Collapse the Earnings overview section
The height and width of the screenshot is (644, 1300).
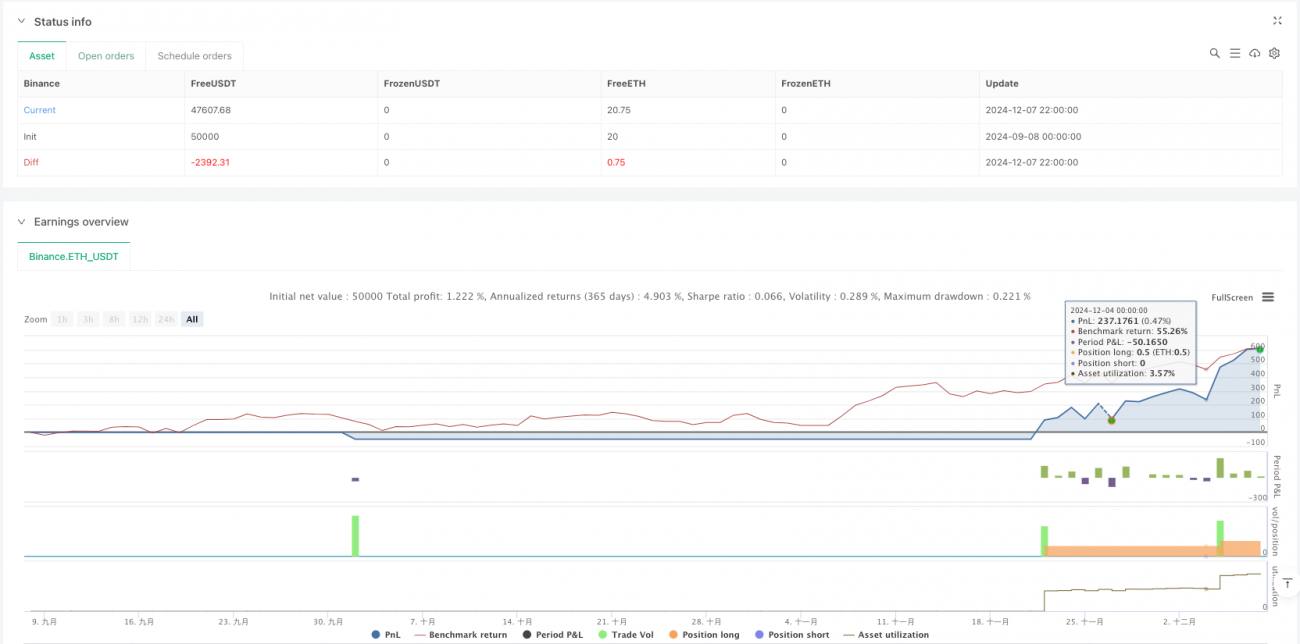pyautogui.click(x=23, y=222)
